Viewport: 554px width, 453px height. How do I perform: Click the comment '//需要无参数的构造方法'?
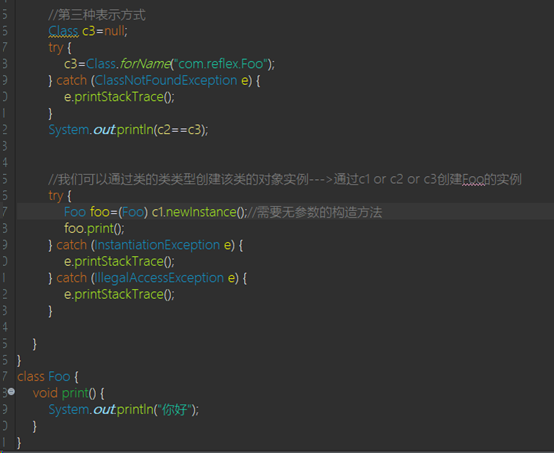click(x=315, y=212)
